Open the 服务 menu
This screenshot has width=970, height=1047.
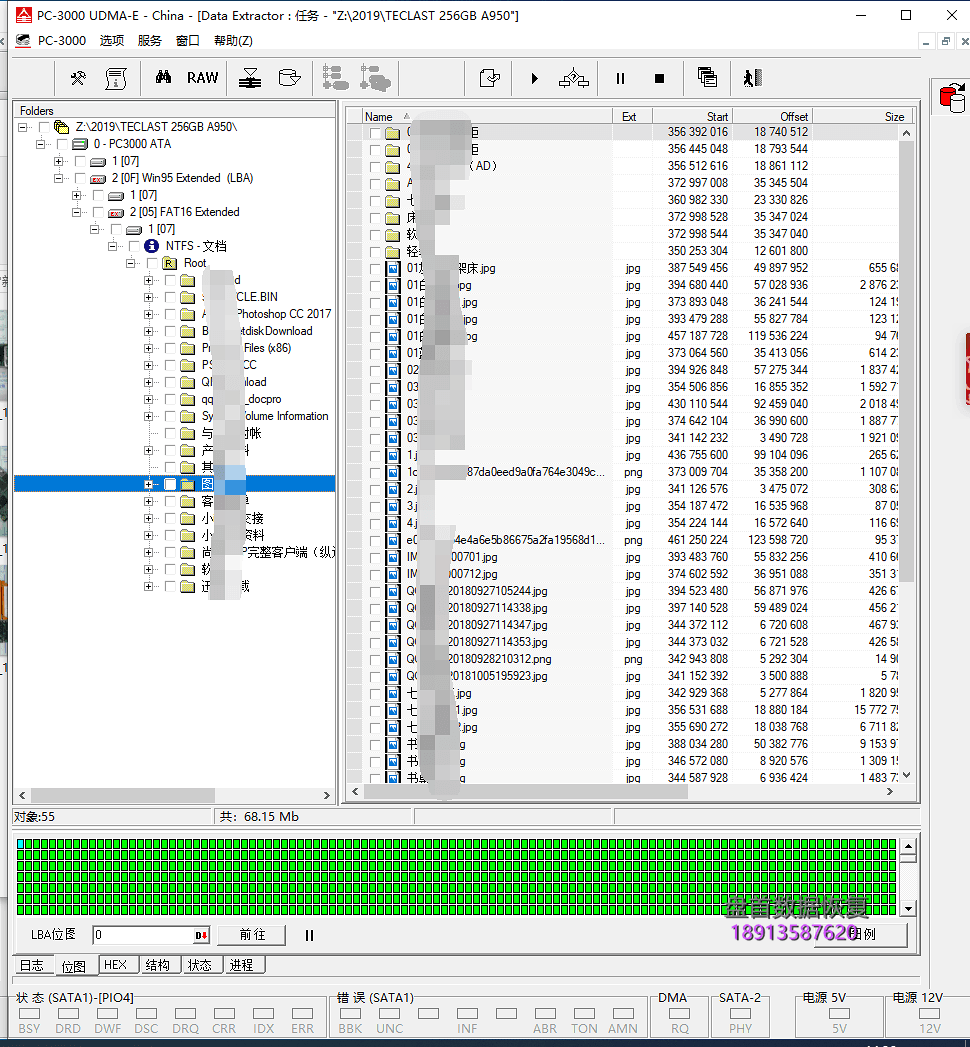click(150, 41)
